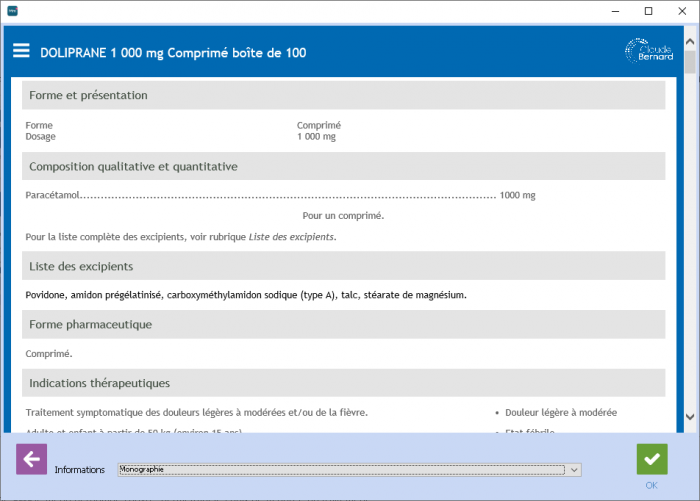The image size is (700, 501).
Task: Click the 'Douleur légère à modérée' bullet
Action: pos(561,413)
